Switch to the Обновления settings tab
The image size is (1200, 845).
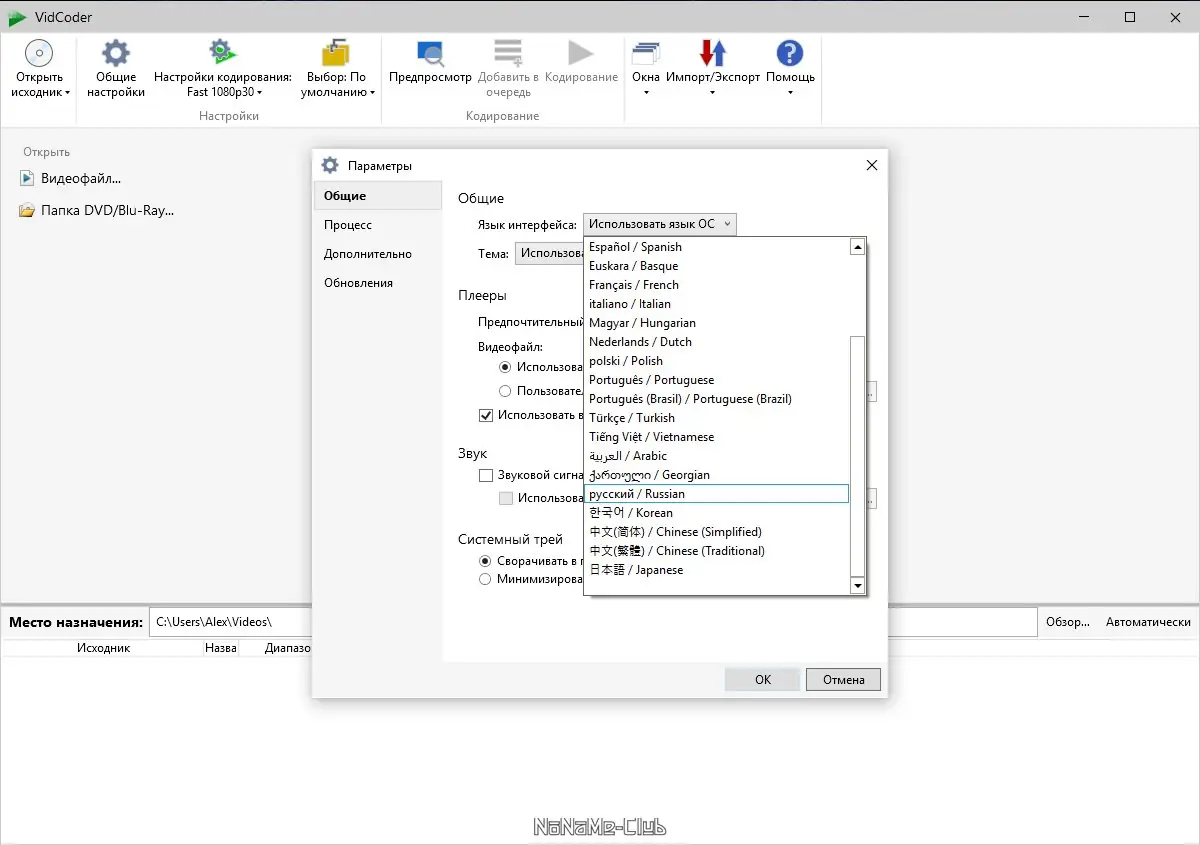377,283
